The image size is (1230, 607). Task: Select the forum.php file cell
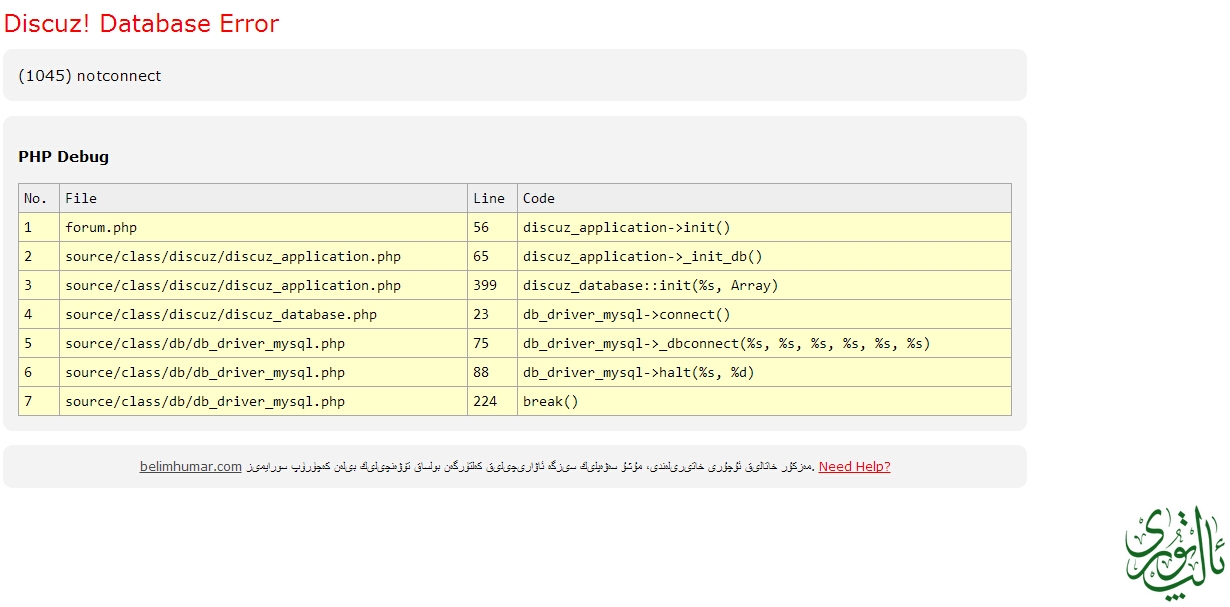263,227
